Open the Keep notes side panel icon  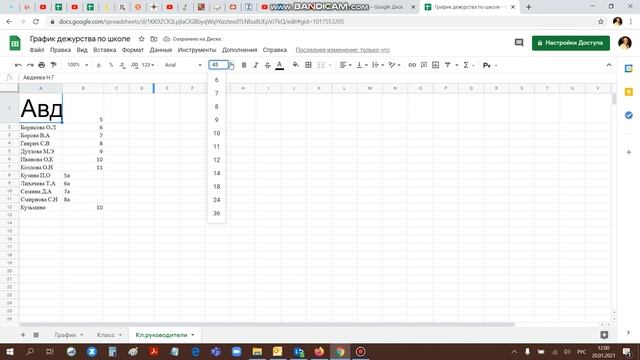click(x=629, y=92)
